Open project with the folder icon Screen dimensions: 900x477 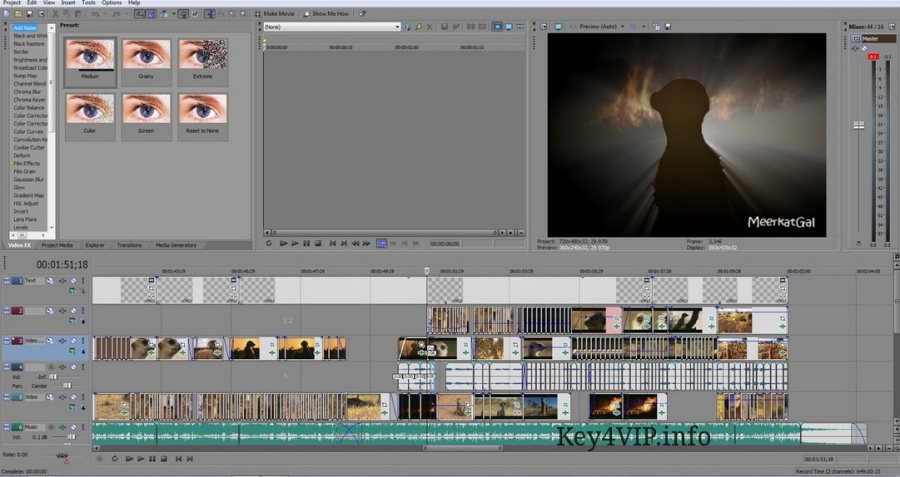(18, 13)
